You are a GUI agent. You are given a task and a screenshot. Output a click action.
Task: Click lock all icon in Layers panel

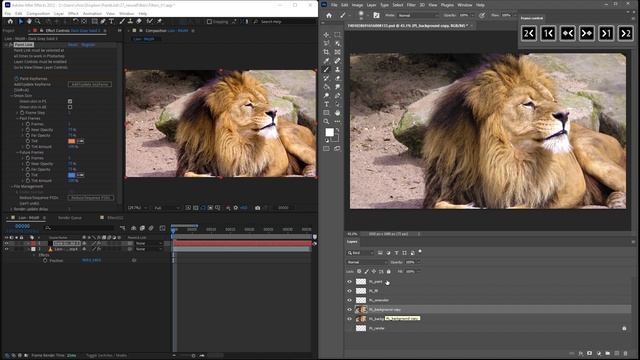tap(389, 271)
